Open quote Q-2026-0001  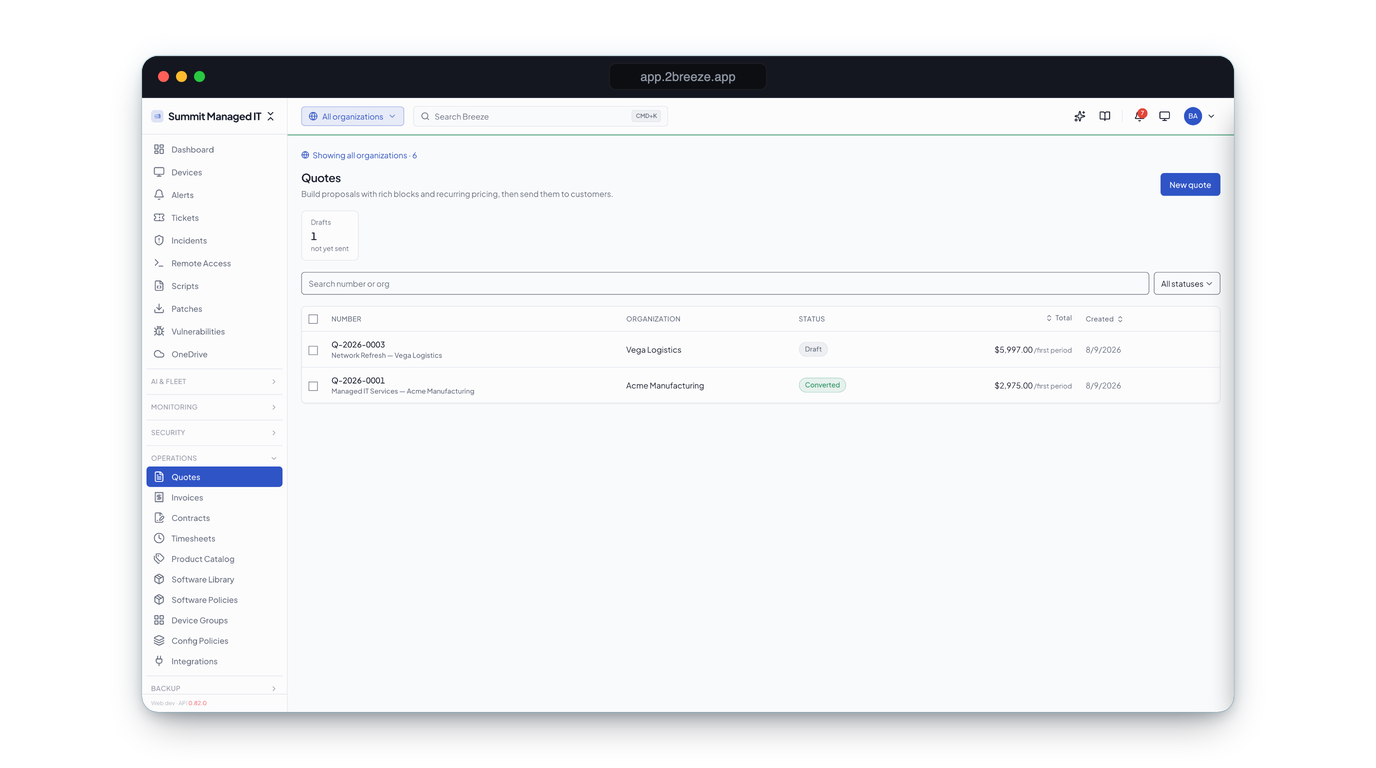coord(358,380)
